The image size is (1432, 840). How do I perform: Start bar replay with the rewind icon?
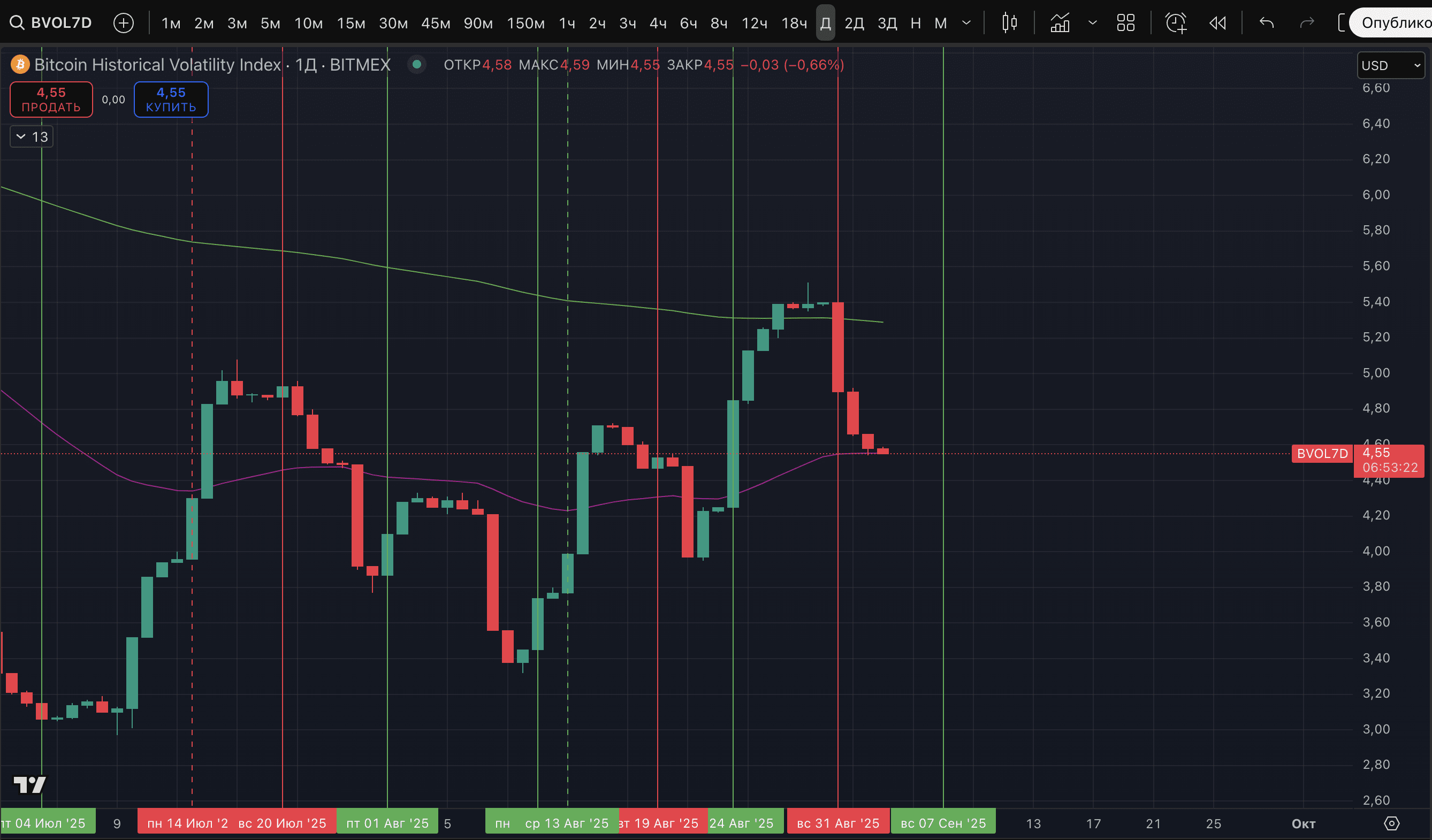1217,22
